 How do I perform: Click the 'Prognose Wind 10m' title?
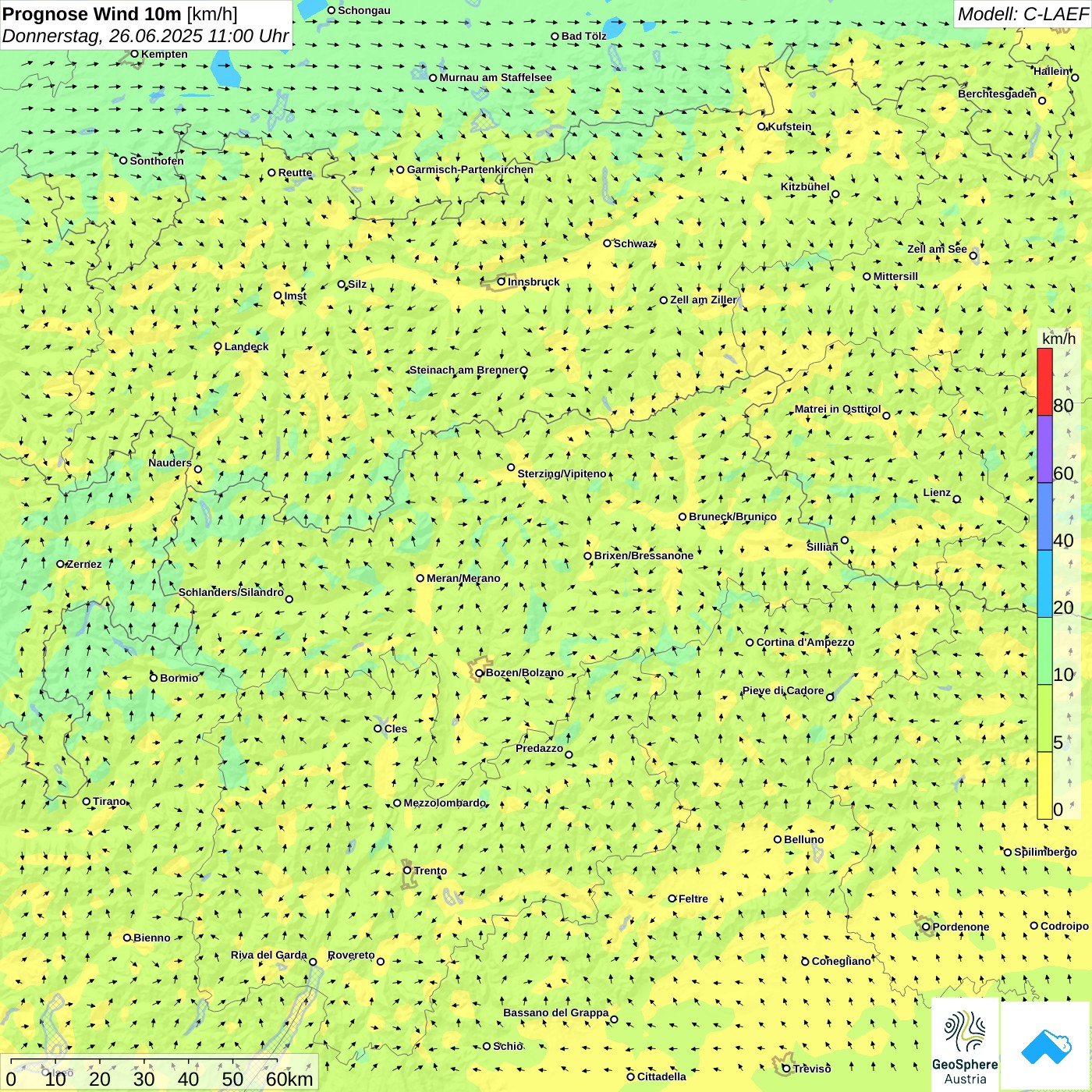click(x=92, y=14)
